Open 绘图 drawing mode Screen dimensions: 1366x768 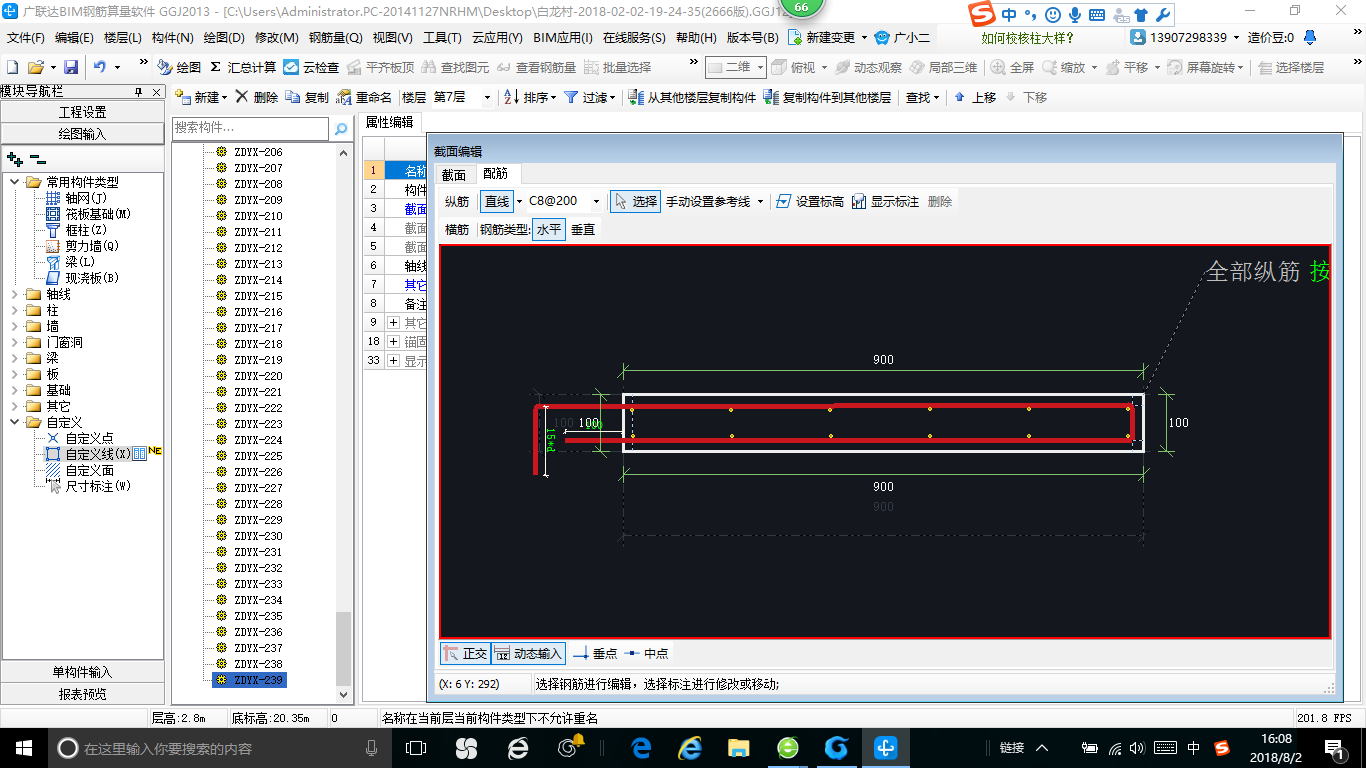tap(180, 67)
